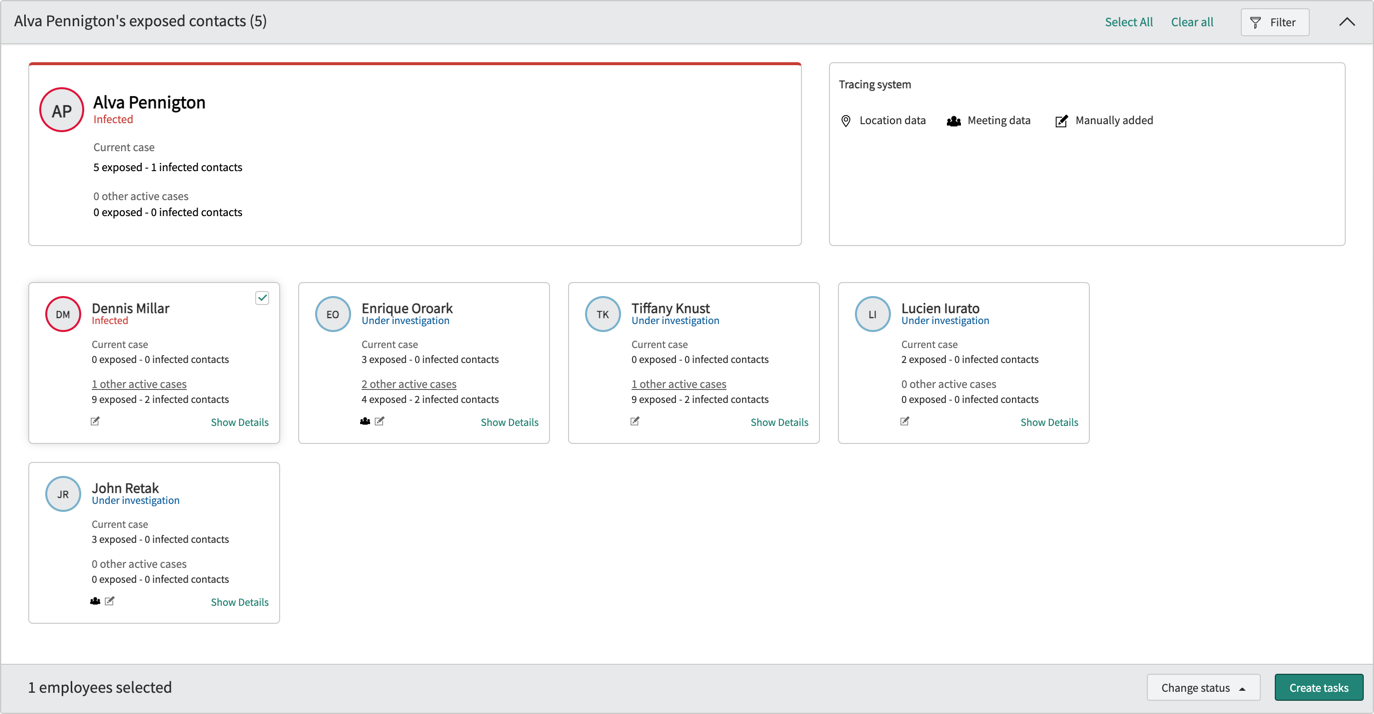Open Dennis Millar's 1 other active cases
The width and height of the screenshot is (1374, 714).
tap(139, 384)
